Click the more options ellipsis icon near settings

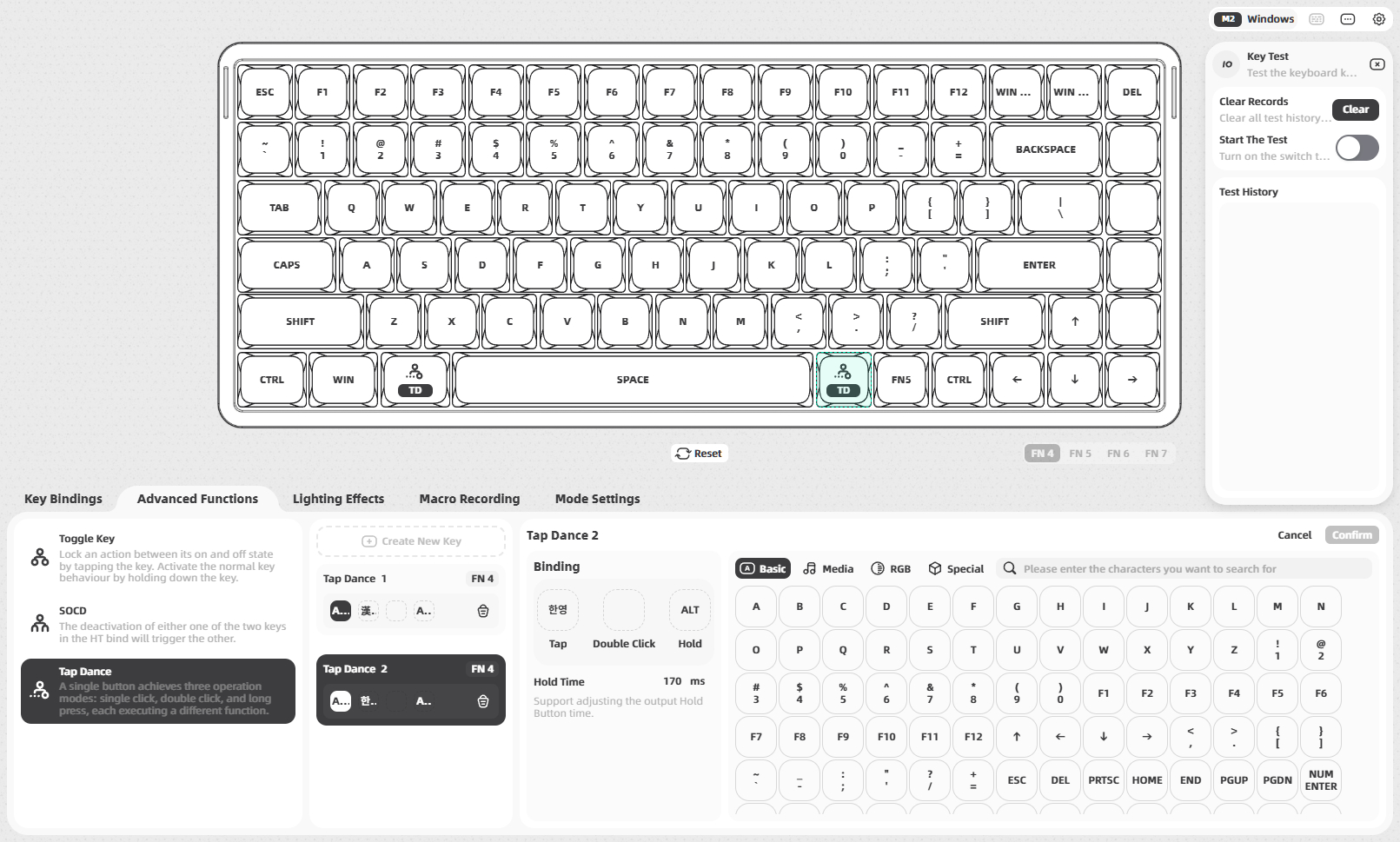click(1347, 18)
